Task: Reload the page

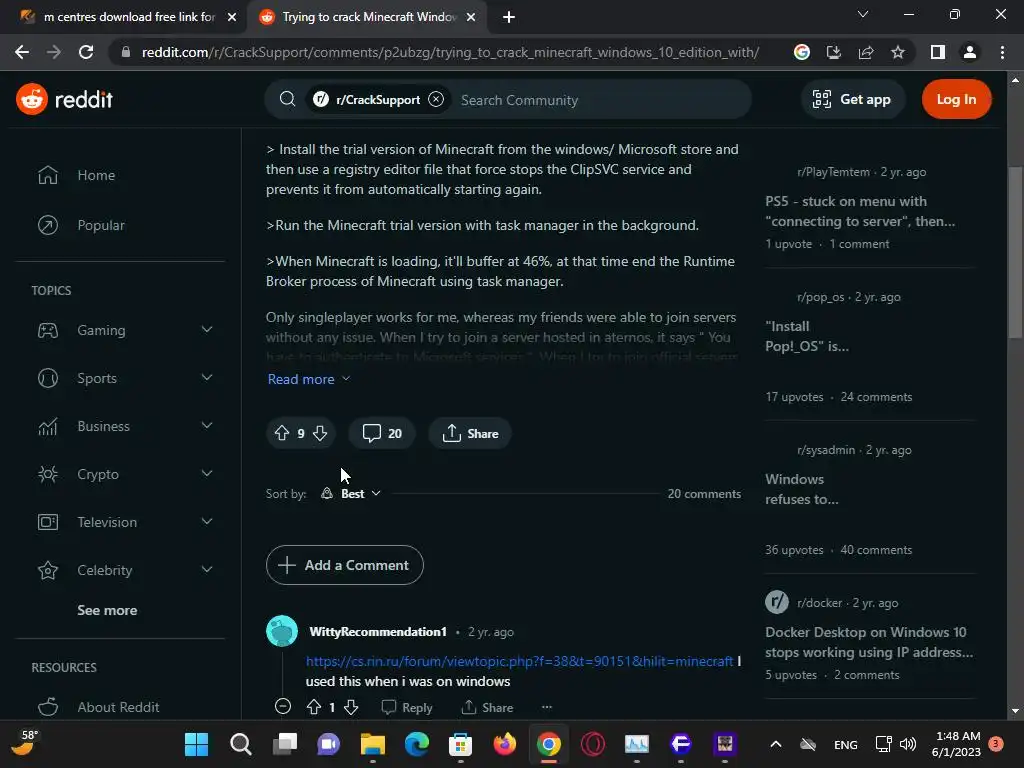Action: coord(86,52)
